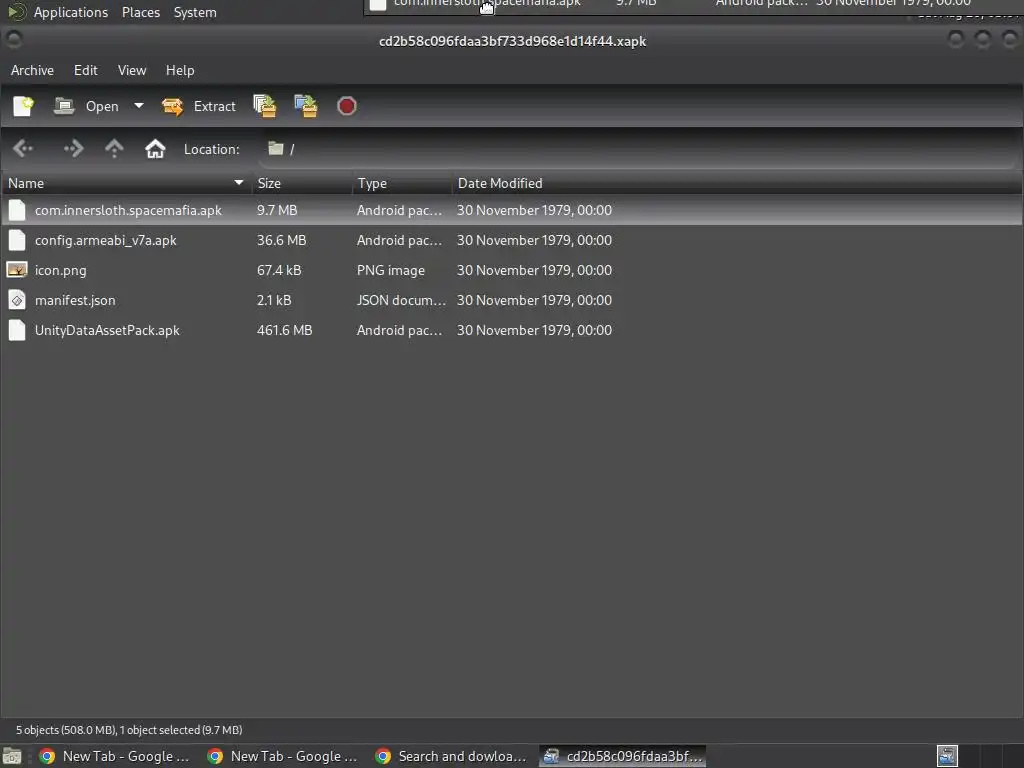1024x768 pixels.
Task: Select com.innersloth.spacemafia.apk file row
Action: pos(512,210)
